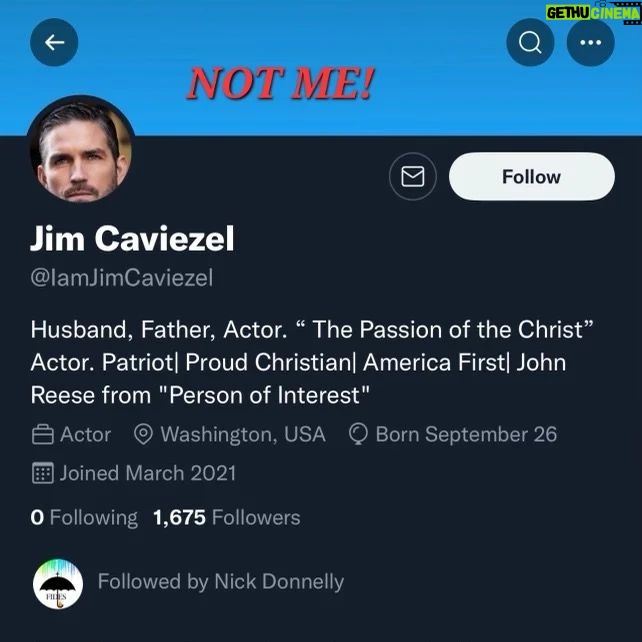642x642 pixels.
Task: Click the @IamJimCaviezel handle
Action: (x=122, y=278)
